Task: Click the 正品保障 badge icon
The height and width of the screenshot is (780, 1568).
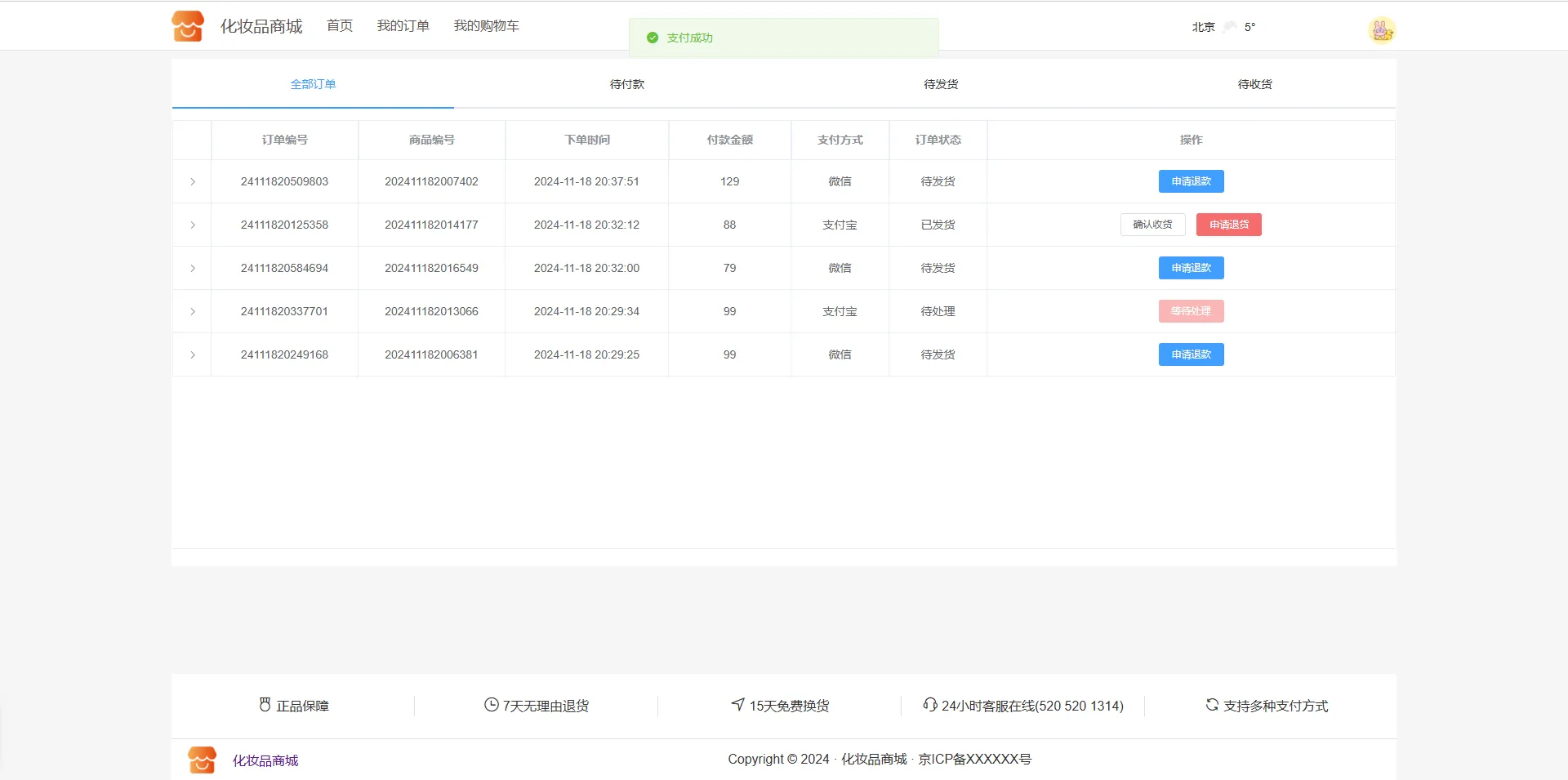Action: [265, 705]
